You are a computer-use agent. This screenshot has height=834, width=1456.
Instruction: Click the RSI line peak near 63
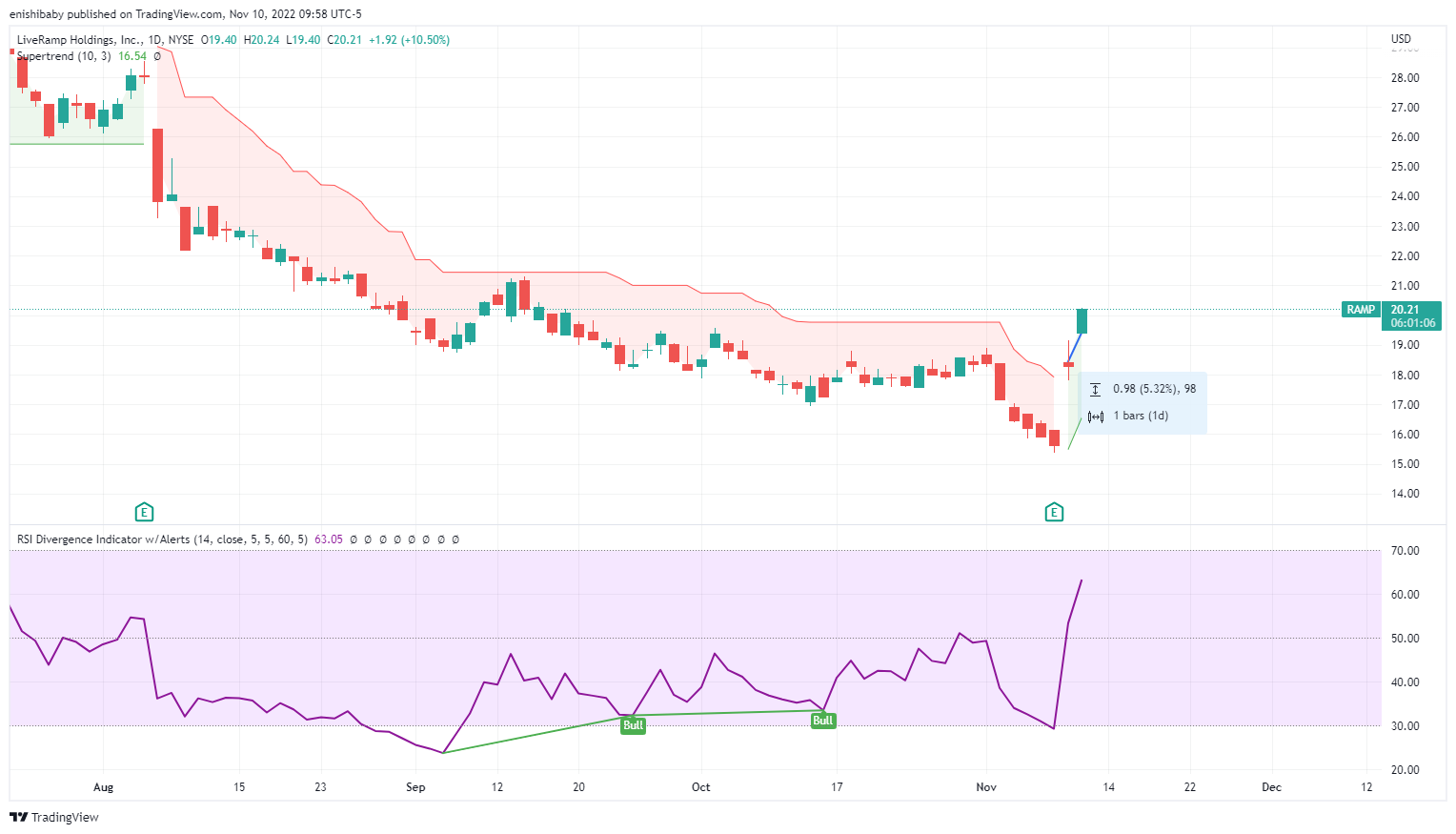click(1082, 580)
